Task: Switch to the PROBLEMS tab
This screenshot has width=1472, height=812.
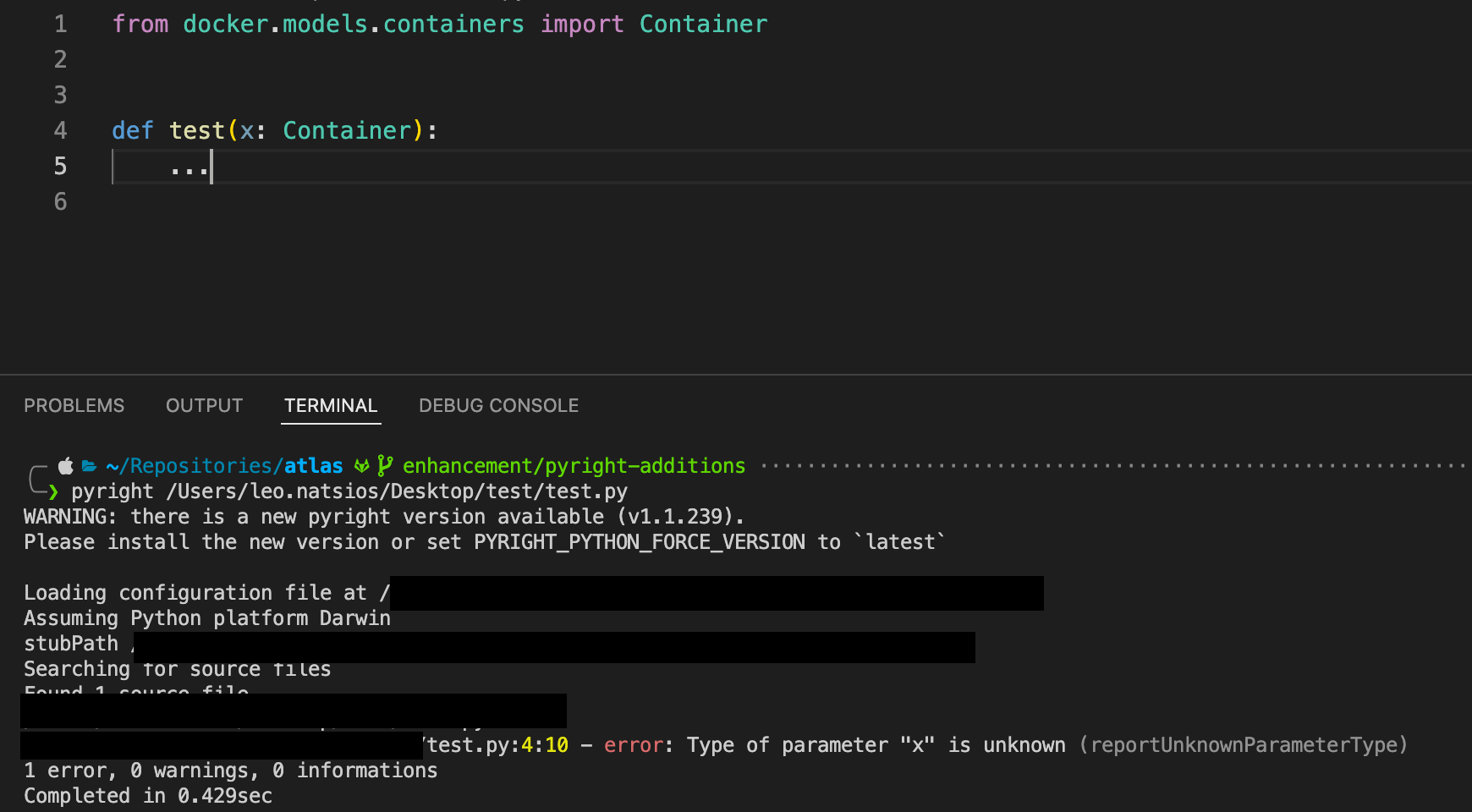Action: (x=74, y=405)
